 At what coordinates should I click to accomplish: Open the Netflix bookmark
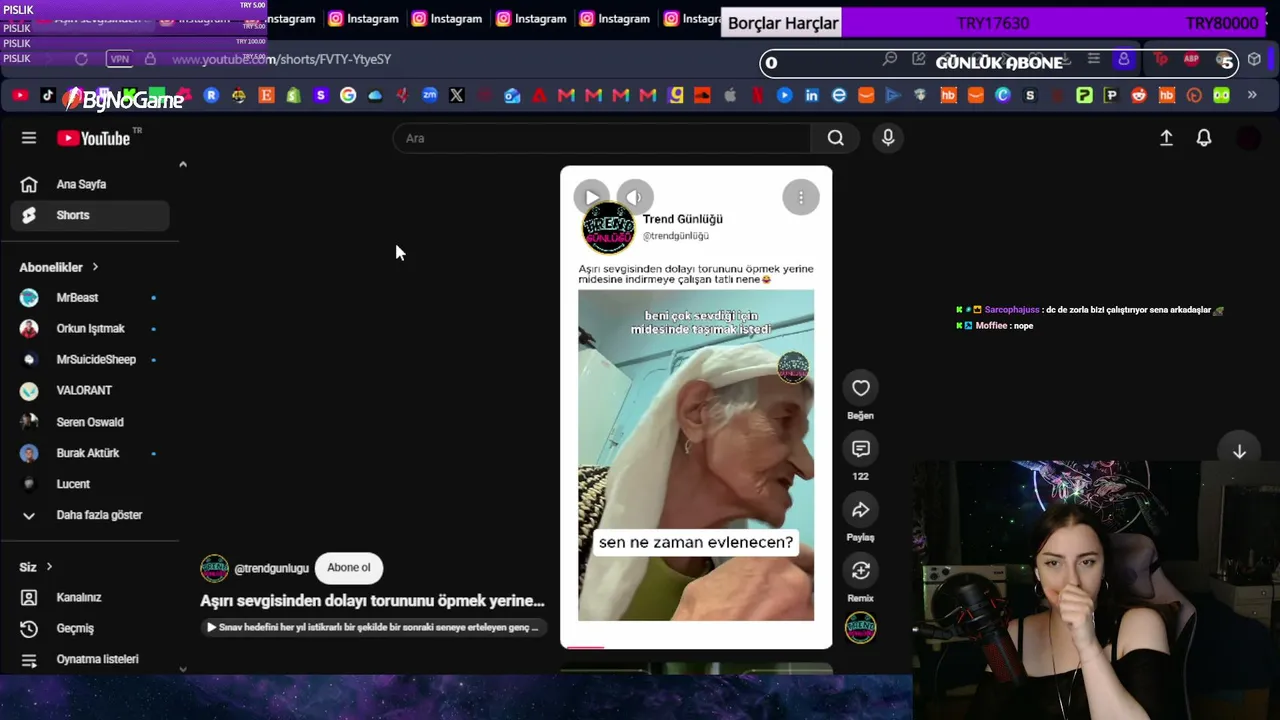pyautogui.click(x=758, y=95)
